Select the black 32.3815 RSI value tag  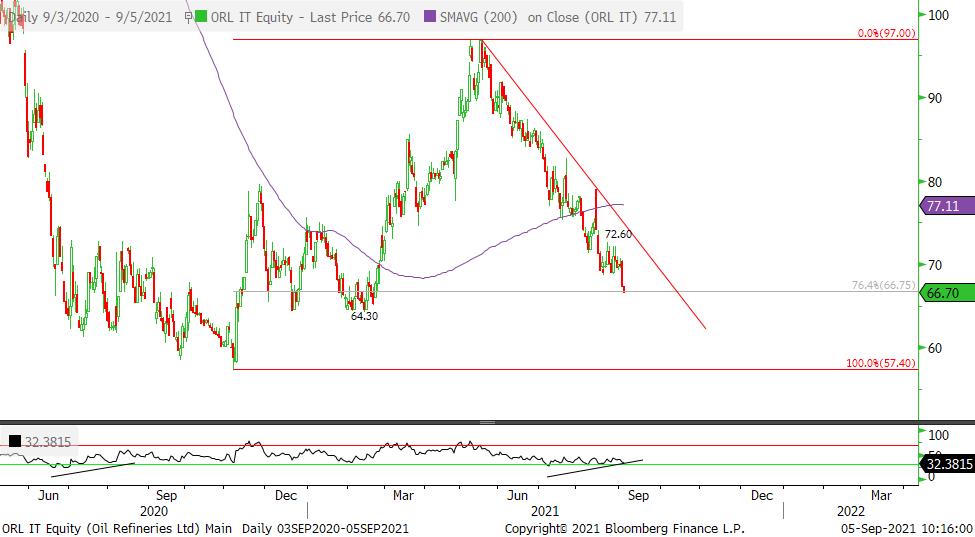click(x=946, y=464)
